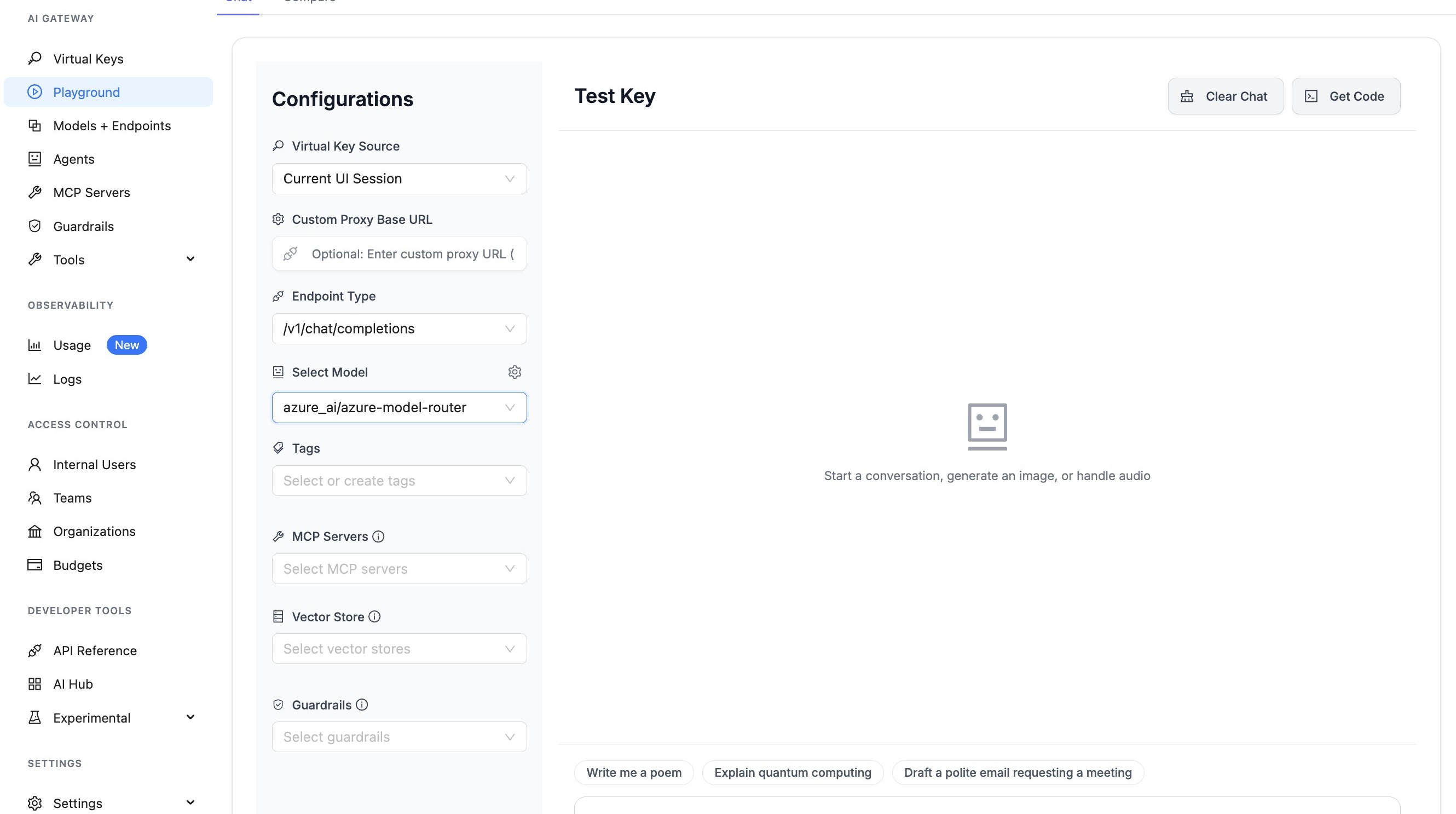This screenshot has height=814, width=1456.
Task: Choose the 'Write me a poem' suggestion
Action: coord(634,773)
